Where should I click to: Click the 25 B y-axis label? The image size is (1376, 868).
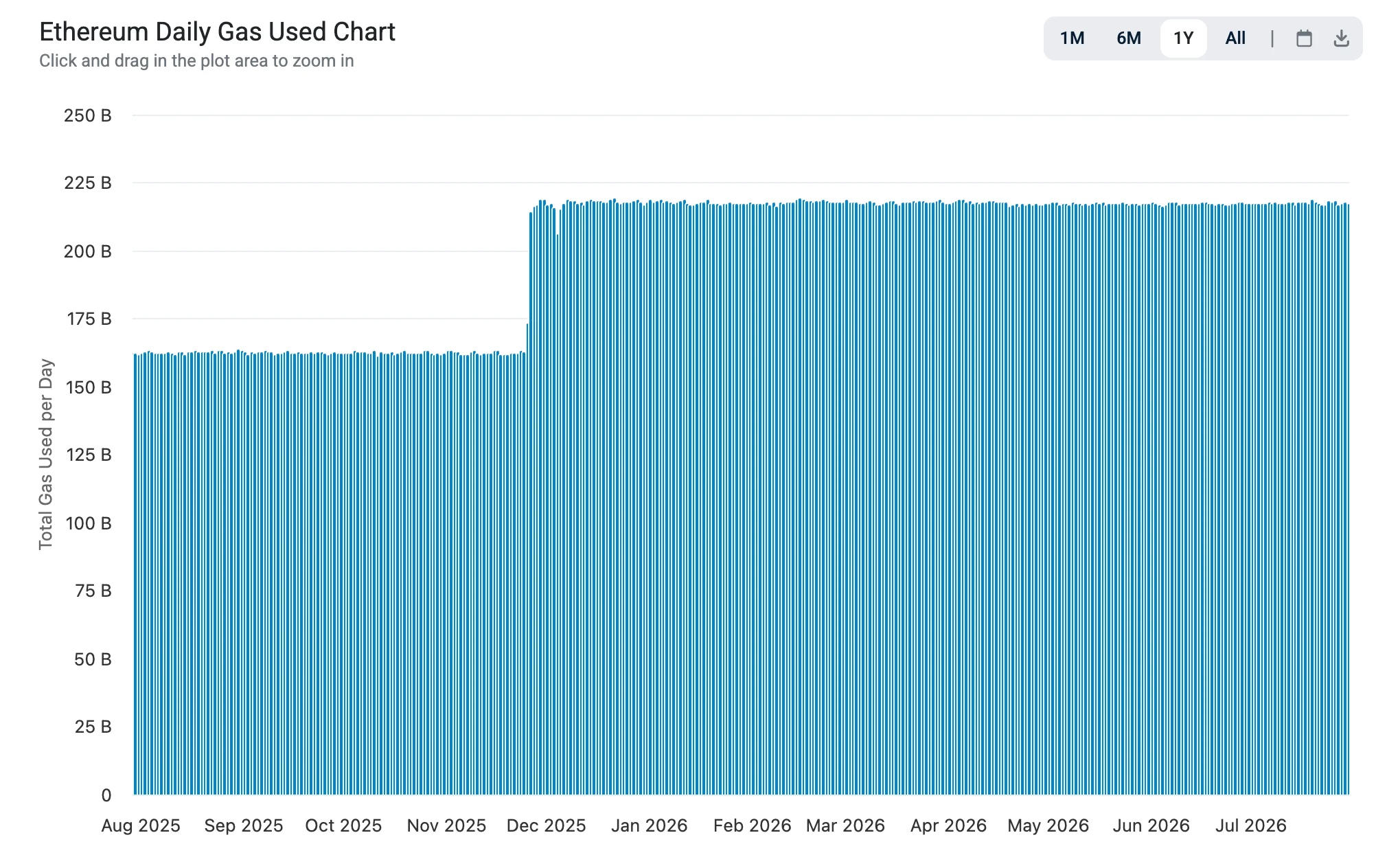(x=93, y=727)
